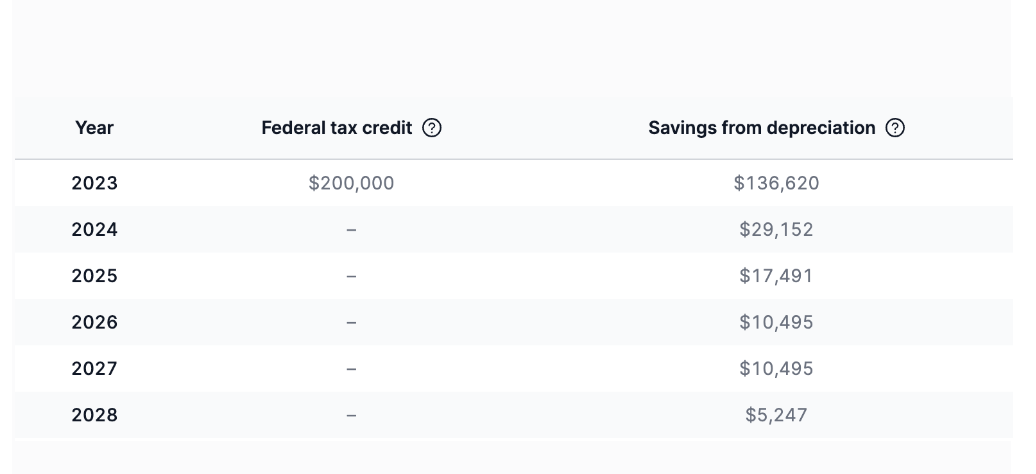Select the 2028 year row label

click(94, 415)
